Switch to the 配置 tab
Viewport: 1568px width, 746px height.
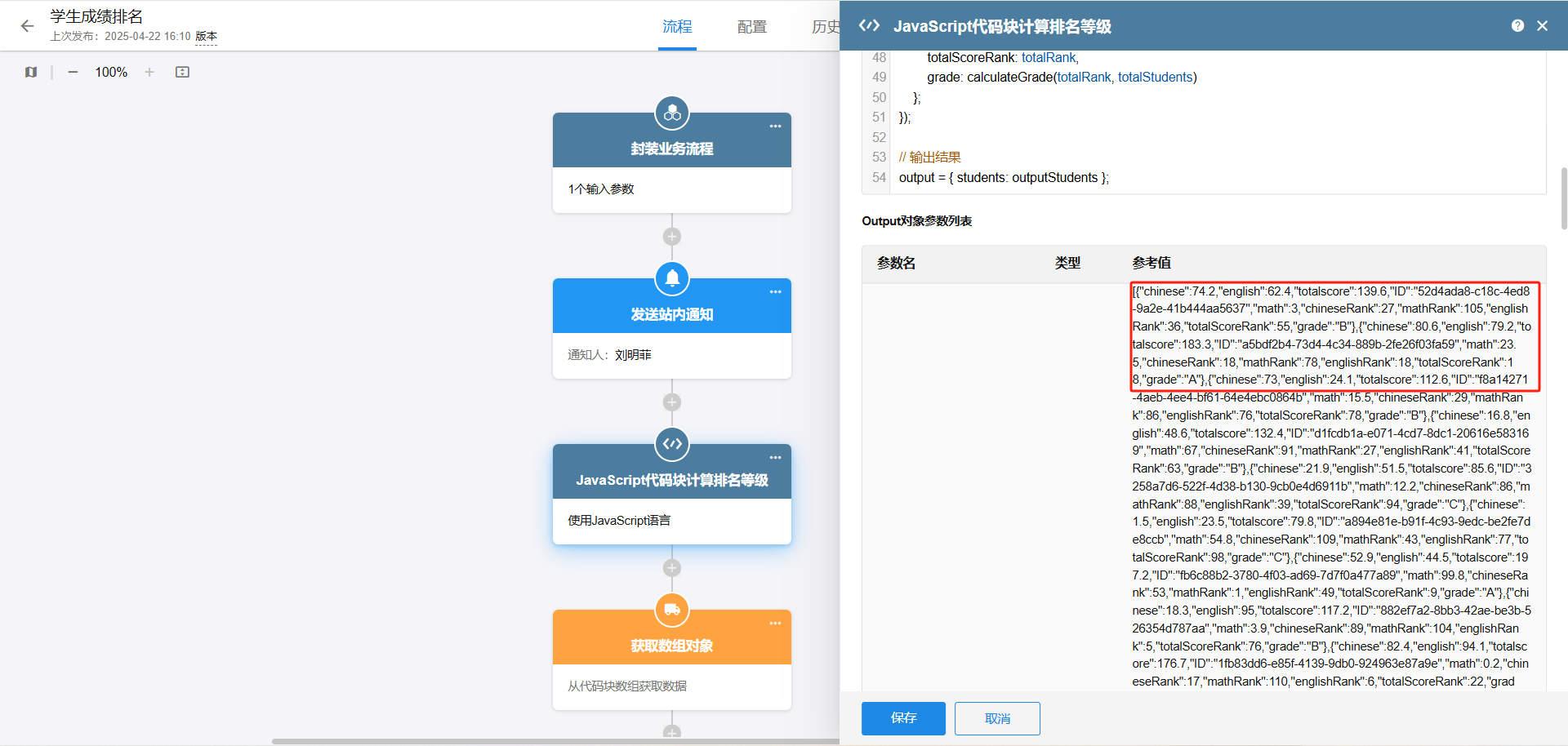point(751,27)
